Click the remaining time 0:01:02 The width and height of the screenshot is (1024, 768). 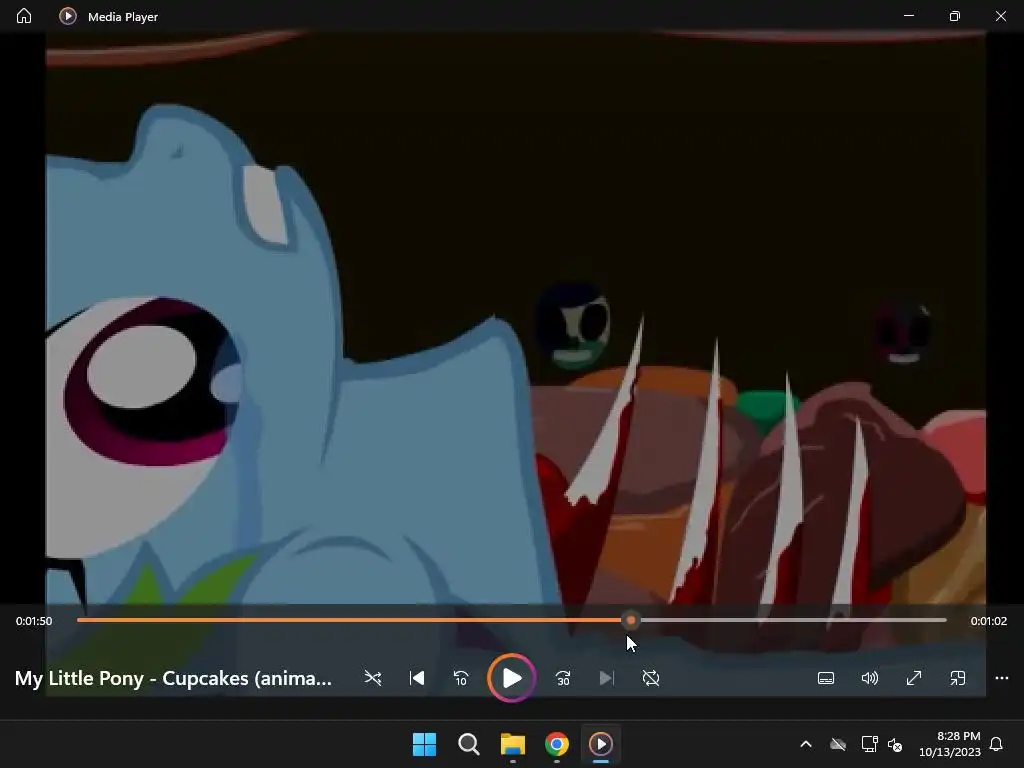click(989, 621)
